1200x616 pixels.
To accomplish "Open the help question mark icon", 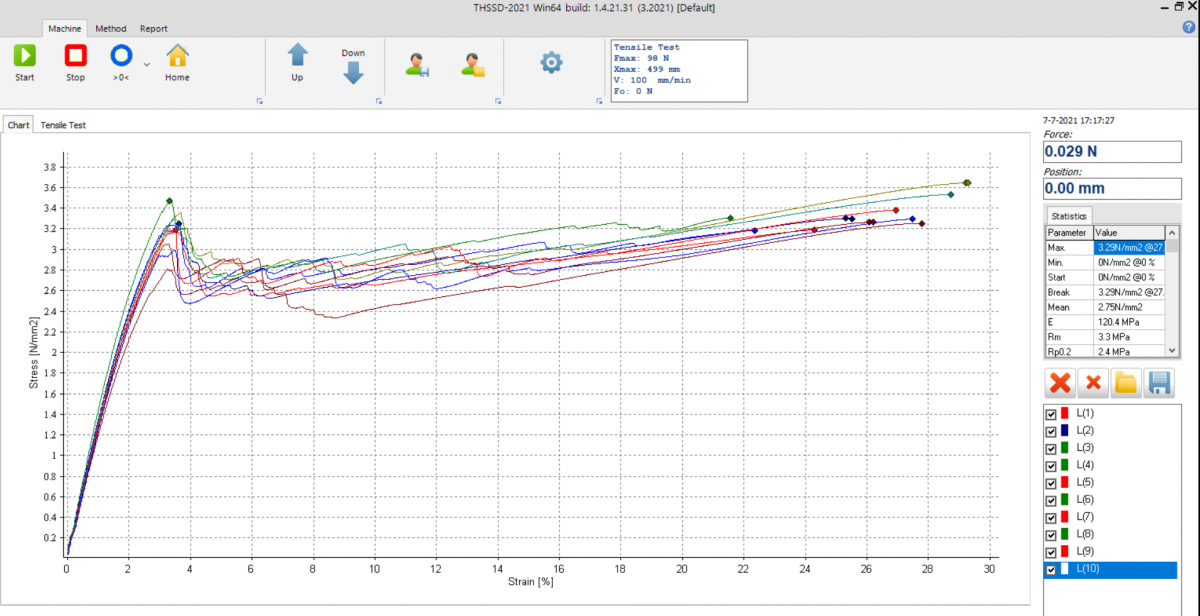I will (1189, 27).
